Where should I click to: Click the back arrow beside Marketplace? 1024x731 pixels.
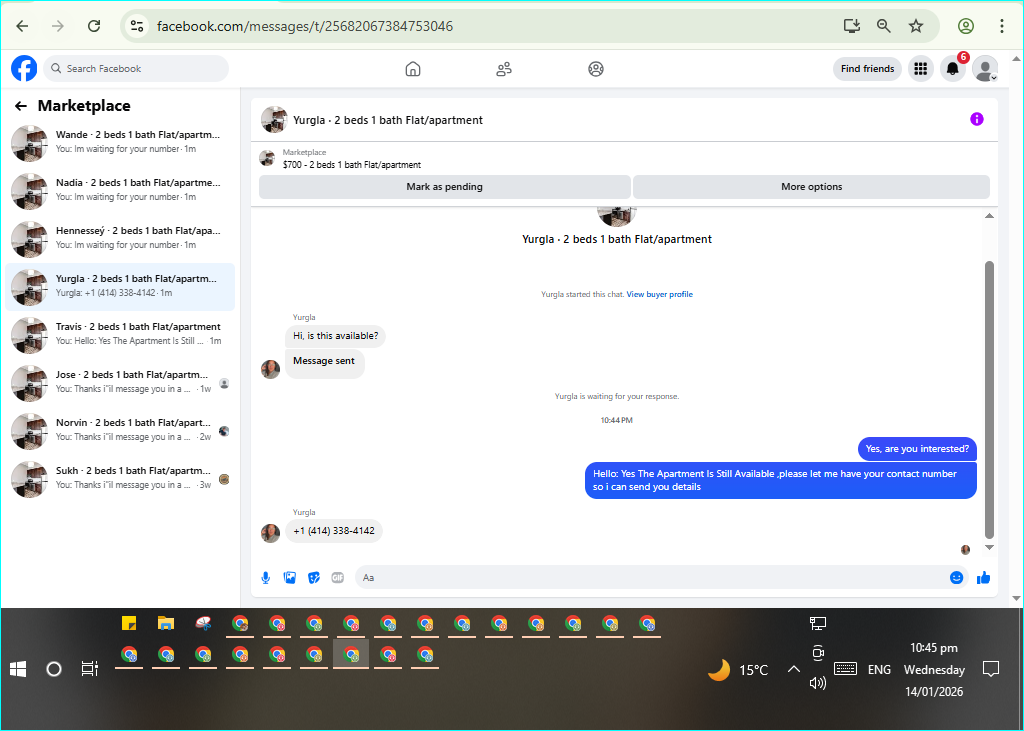click(21, 106)
